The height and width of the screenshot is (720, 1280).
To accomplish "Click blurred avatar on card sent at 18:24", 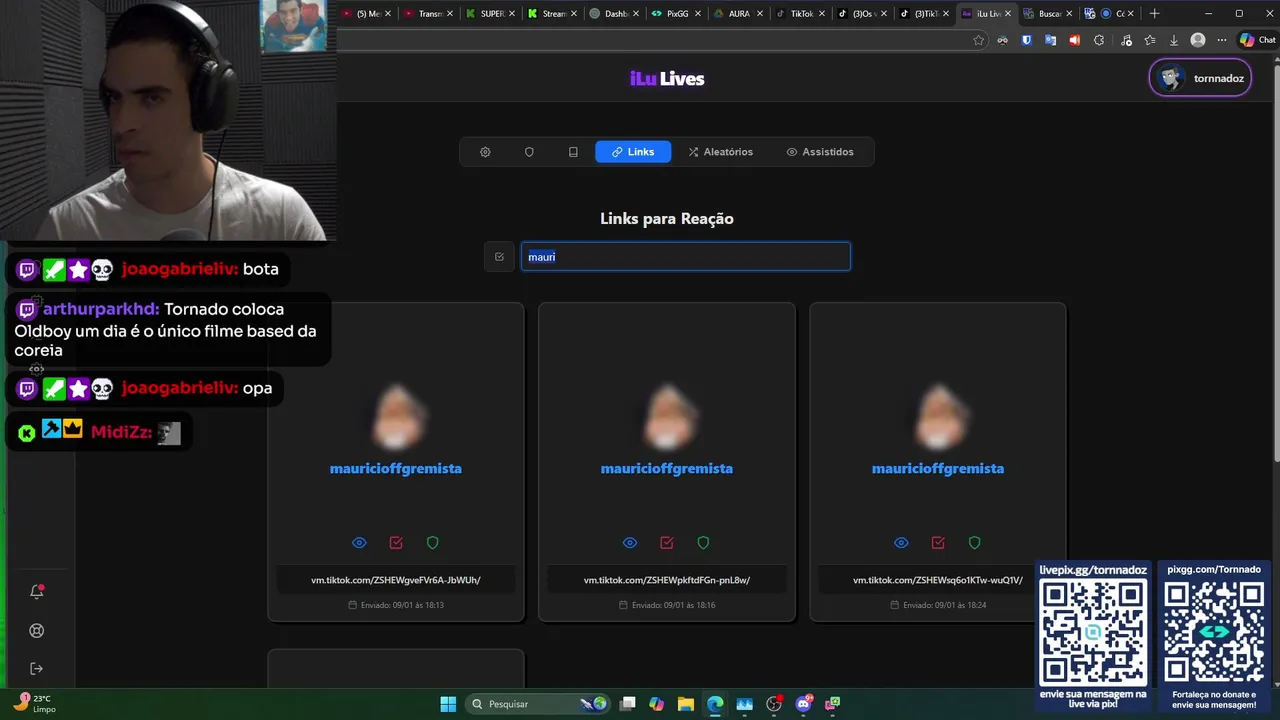I will [x=938, y=416].
